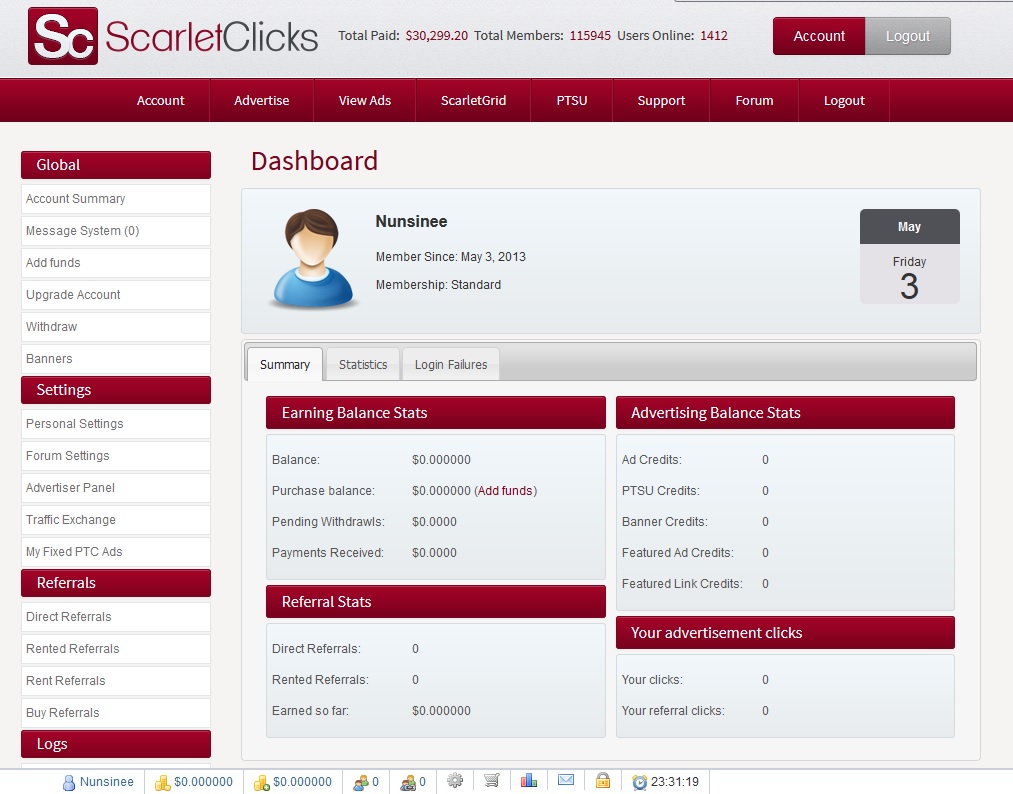Image resolution: width=1013 pixels, height=794 pixels.
Task: Click the Add funds link beside Purchase balance
Action: (505, 491)
